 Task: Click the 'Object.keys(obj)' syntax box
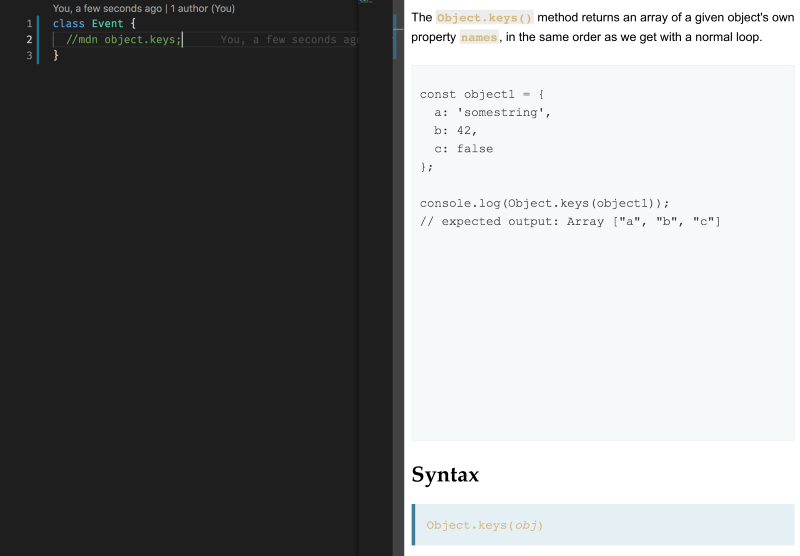(603, 525)
